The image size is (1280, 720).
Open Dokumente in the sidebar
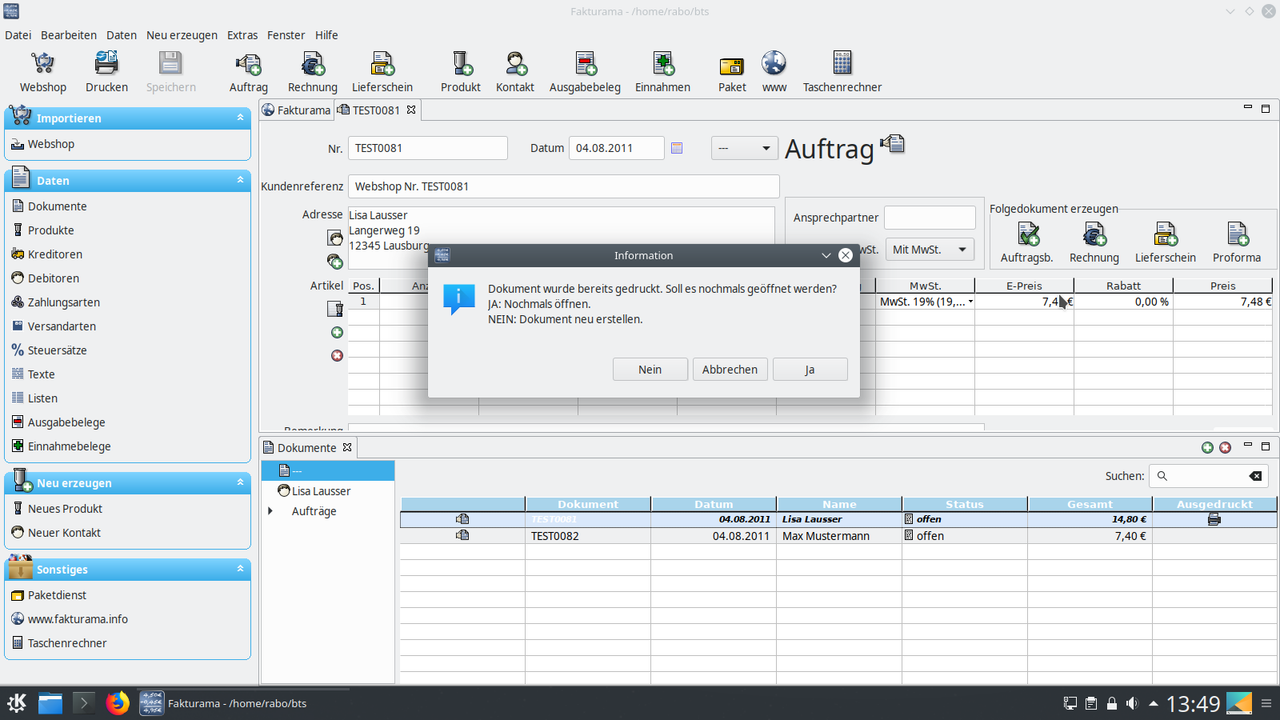[57, 206]
